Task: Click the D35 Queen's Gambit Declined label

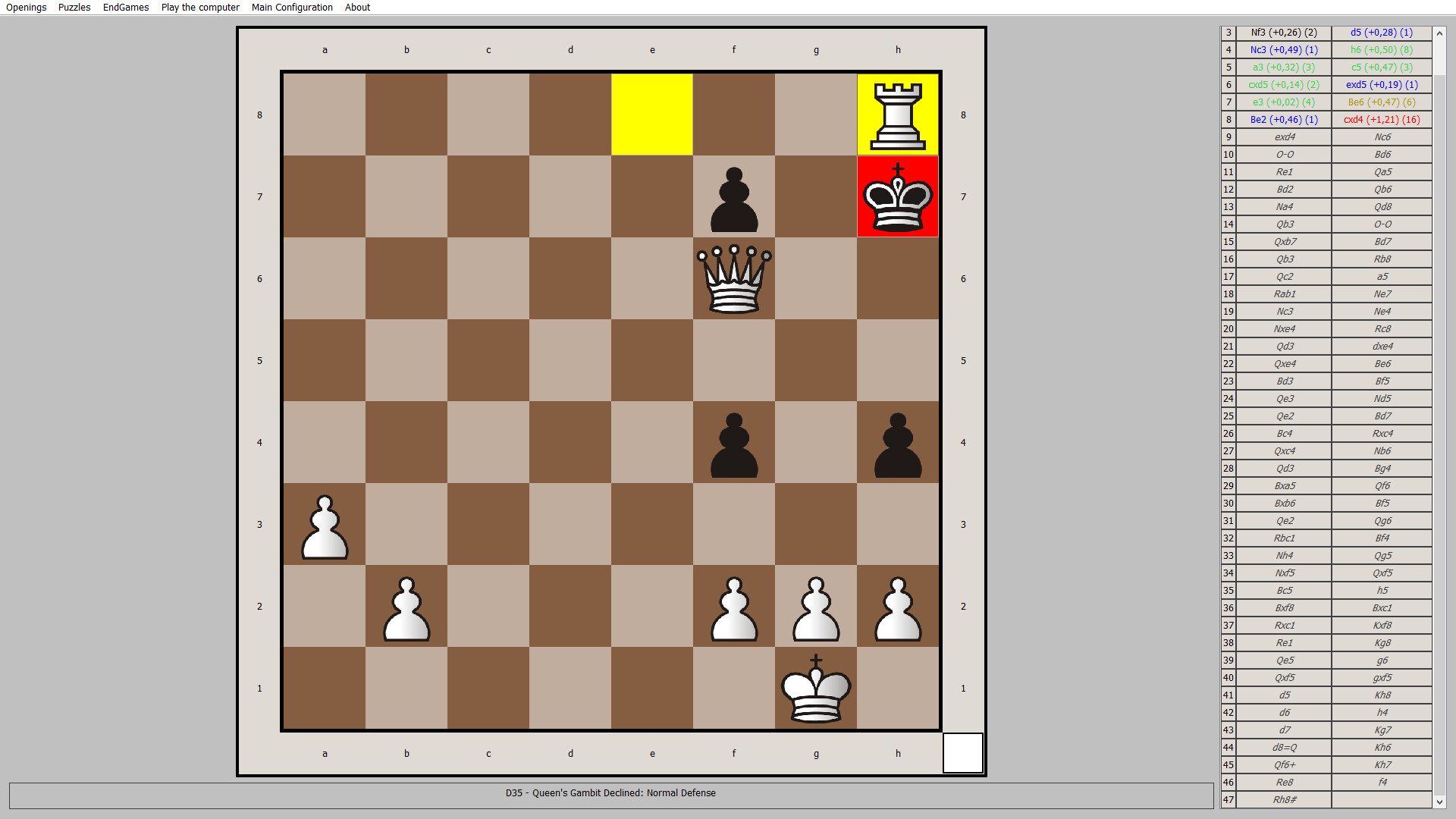Action: click(610, 792)
